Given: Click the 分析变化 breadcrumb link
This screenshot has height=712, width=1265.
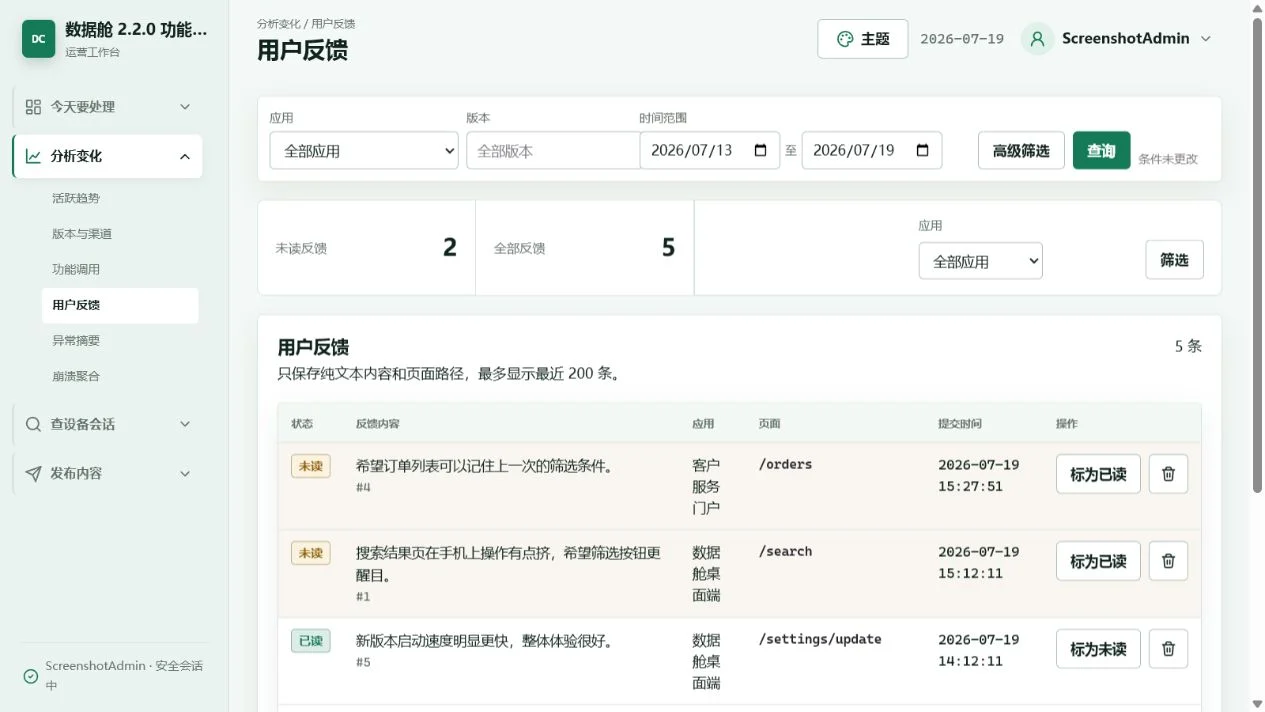Looking at the screenshot, I should coord(278,23).
